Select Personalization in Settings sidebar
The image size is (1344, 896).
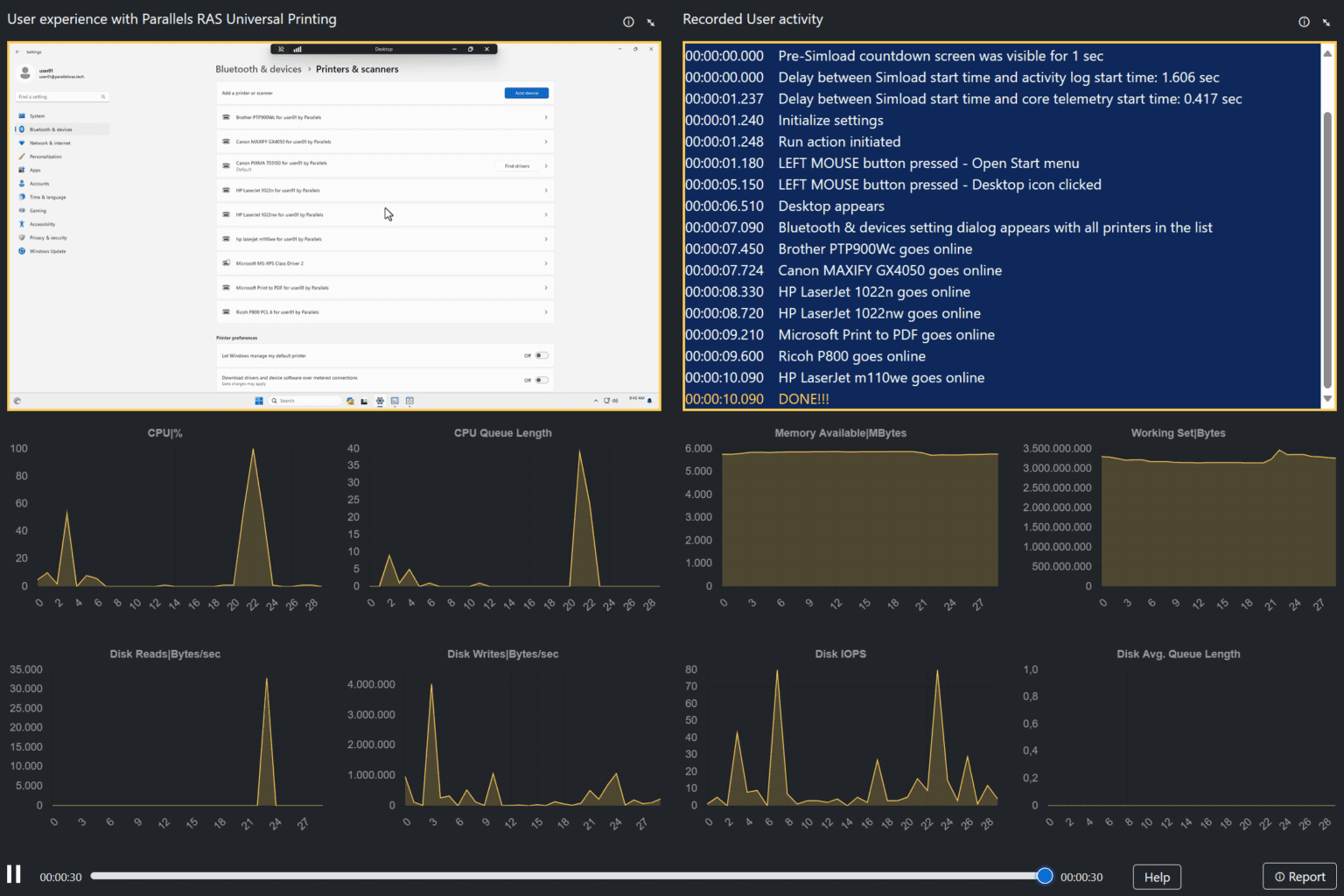pos(62,157)
